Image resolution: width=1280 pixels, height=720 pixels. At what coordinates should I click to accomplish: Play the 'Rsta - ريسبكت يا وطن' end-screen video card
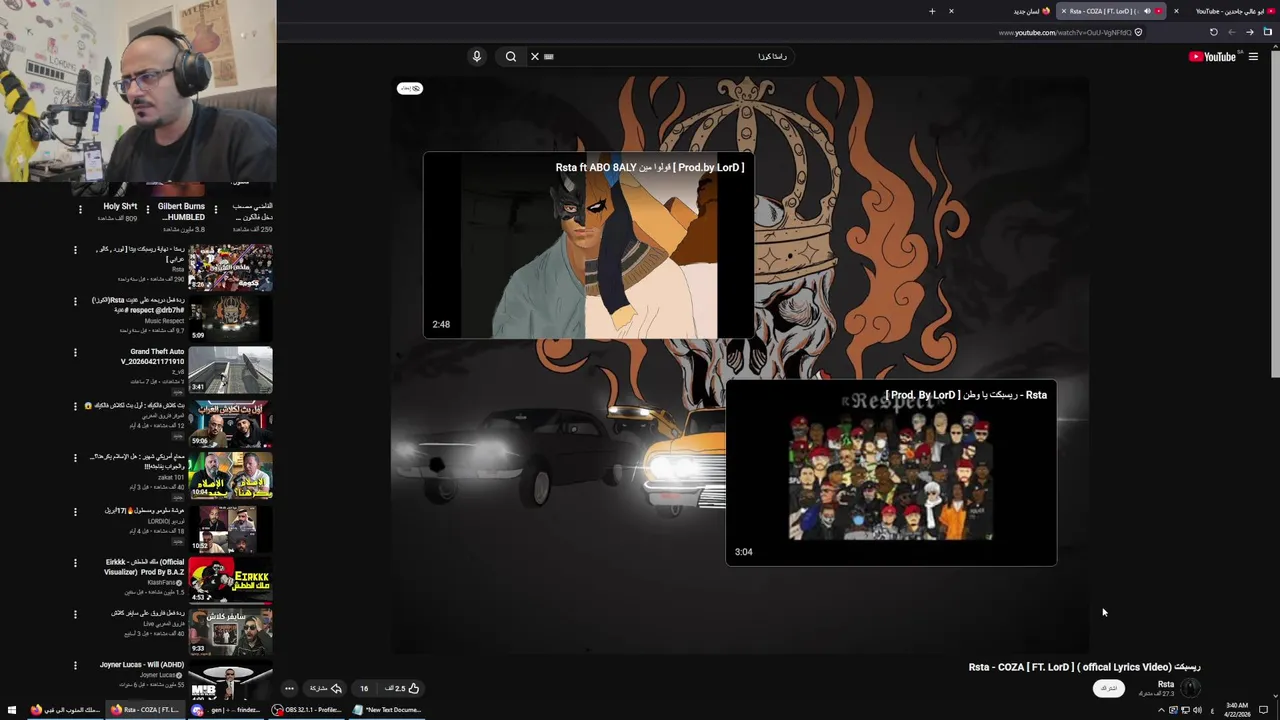click(891, 473)
